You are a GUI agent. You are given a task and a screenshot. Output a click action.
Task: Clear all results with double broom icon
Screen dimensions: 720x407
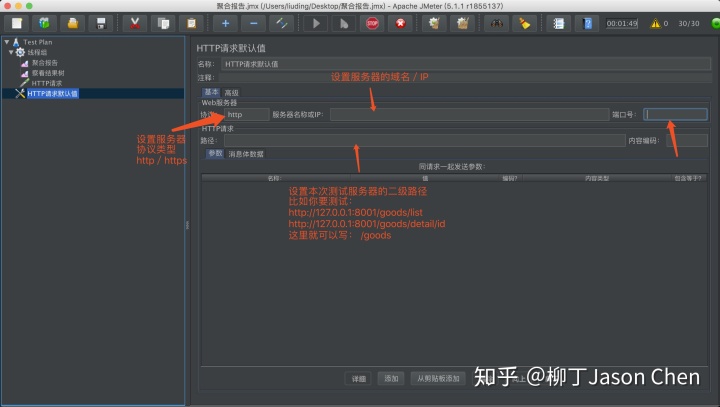(462, 23)
